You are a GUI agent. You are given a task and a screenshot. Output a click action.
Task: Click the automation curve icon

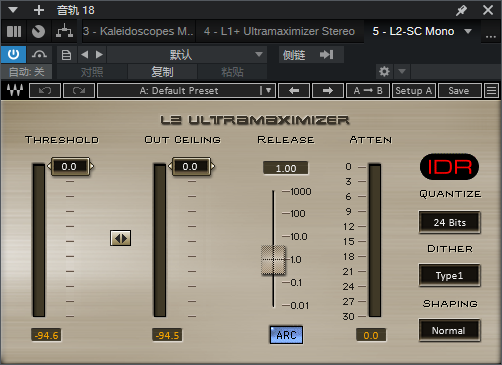point(39,54)
